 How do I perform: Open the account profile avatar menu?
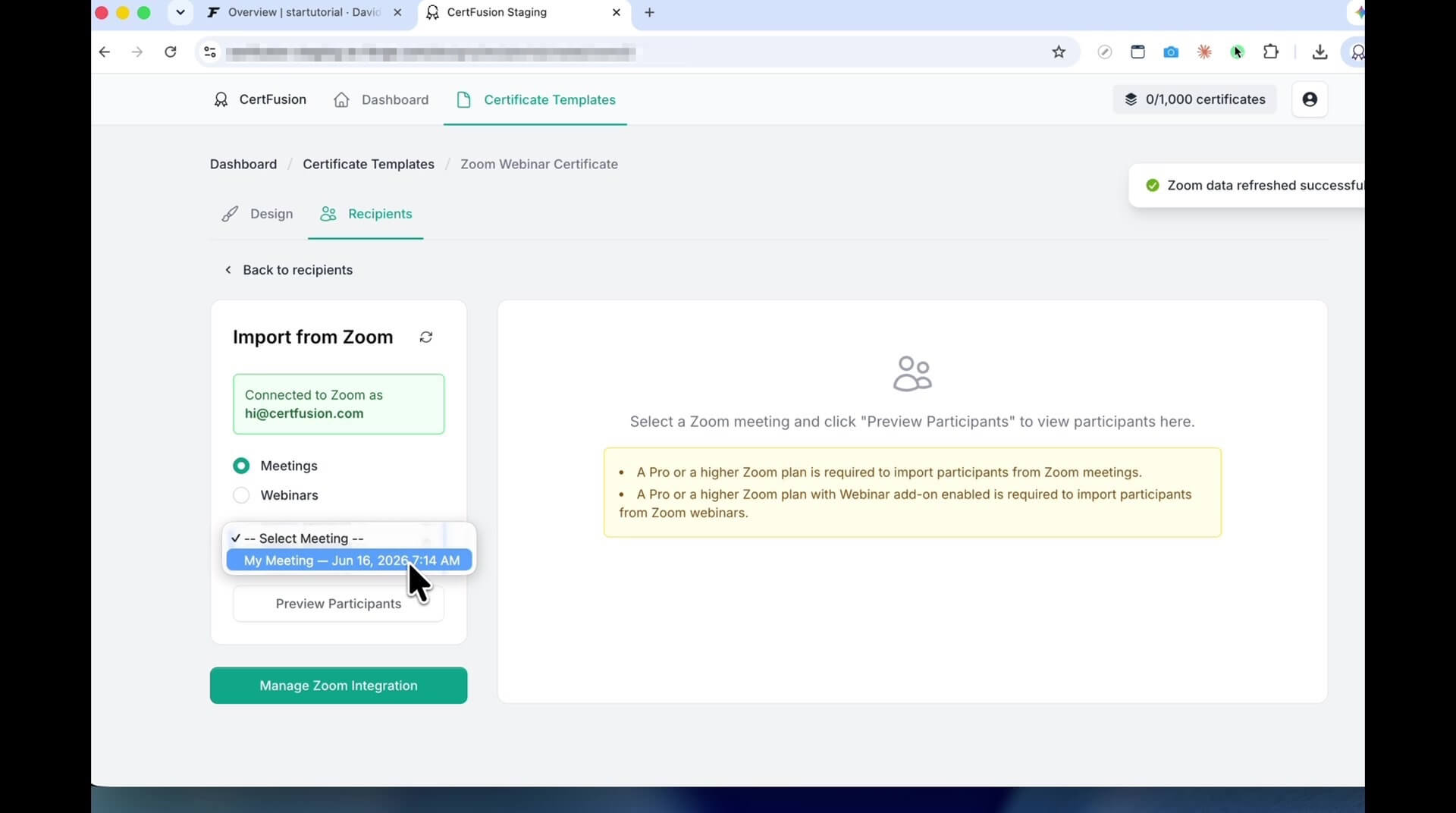[1310, 99]
